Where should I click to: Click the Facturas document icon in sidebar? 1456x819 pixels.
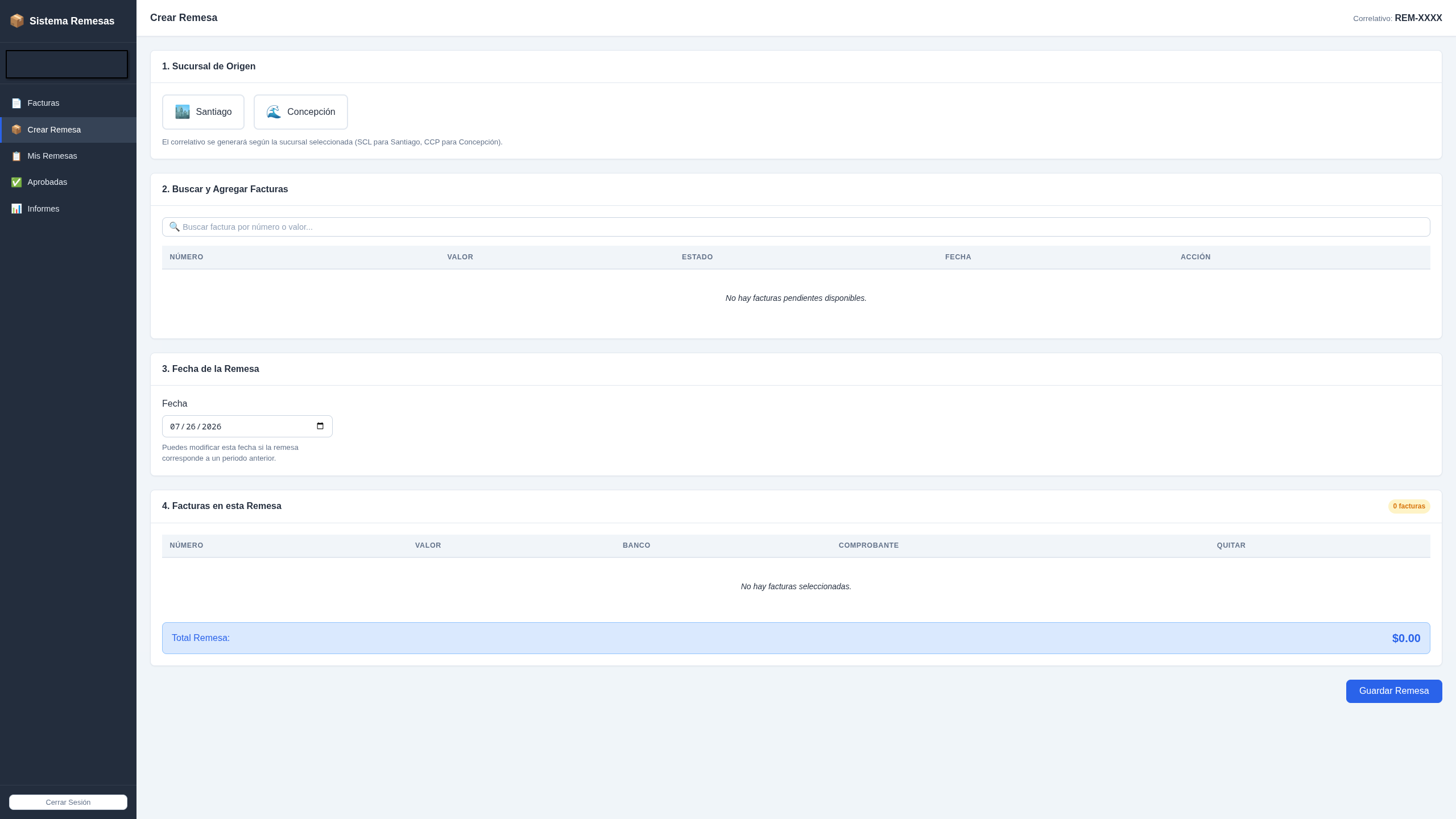click(16, 103)
